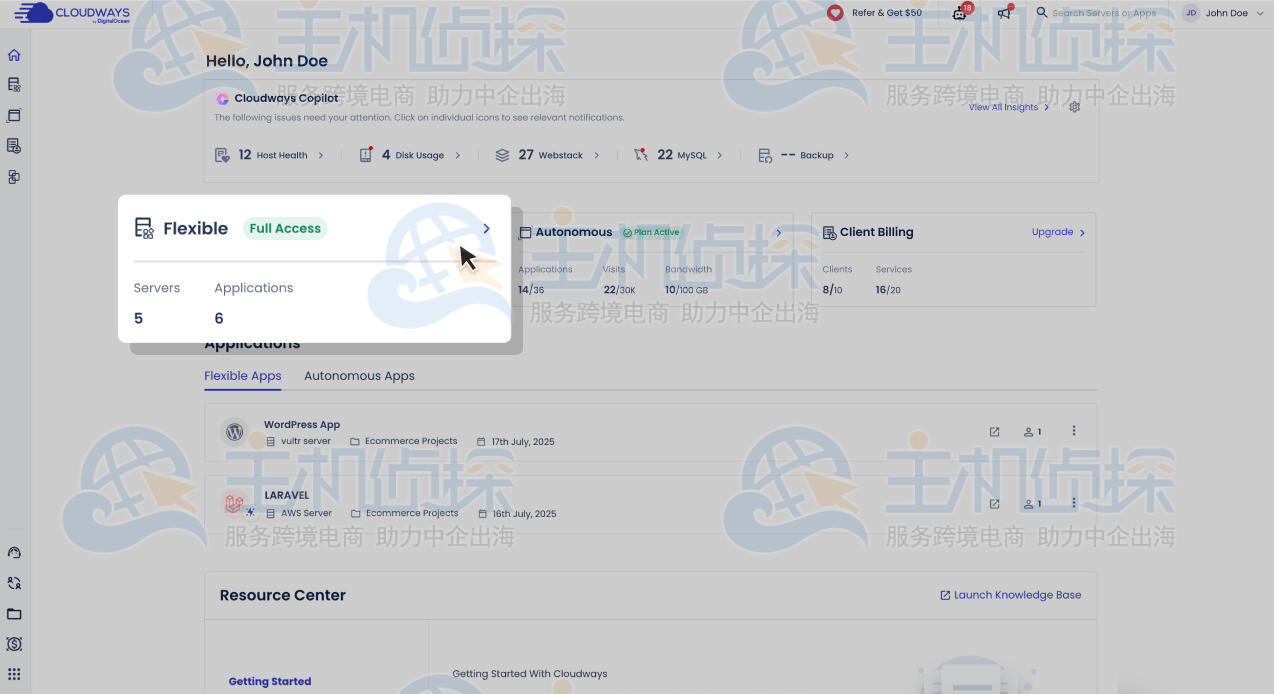Viewport: 1274px width, 694px height.
Task: Click the Host Health icon
Action: (x=222, y=155)
